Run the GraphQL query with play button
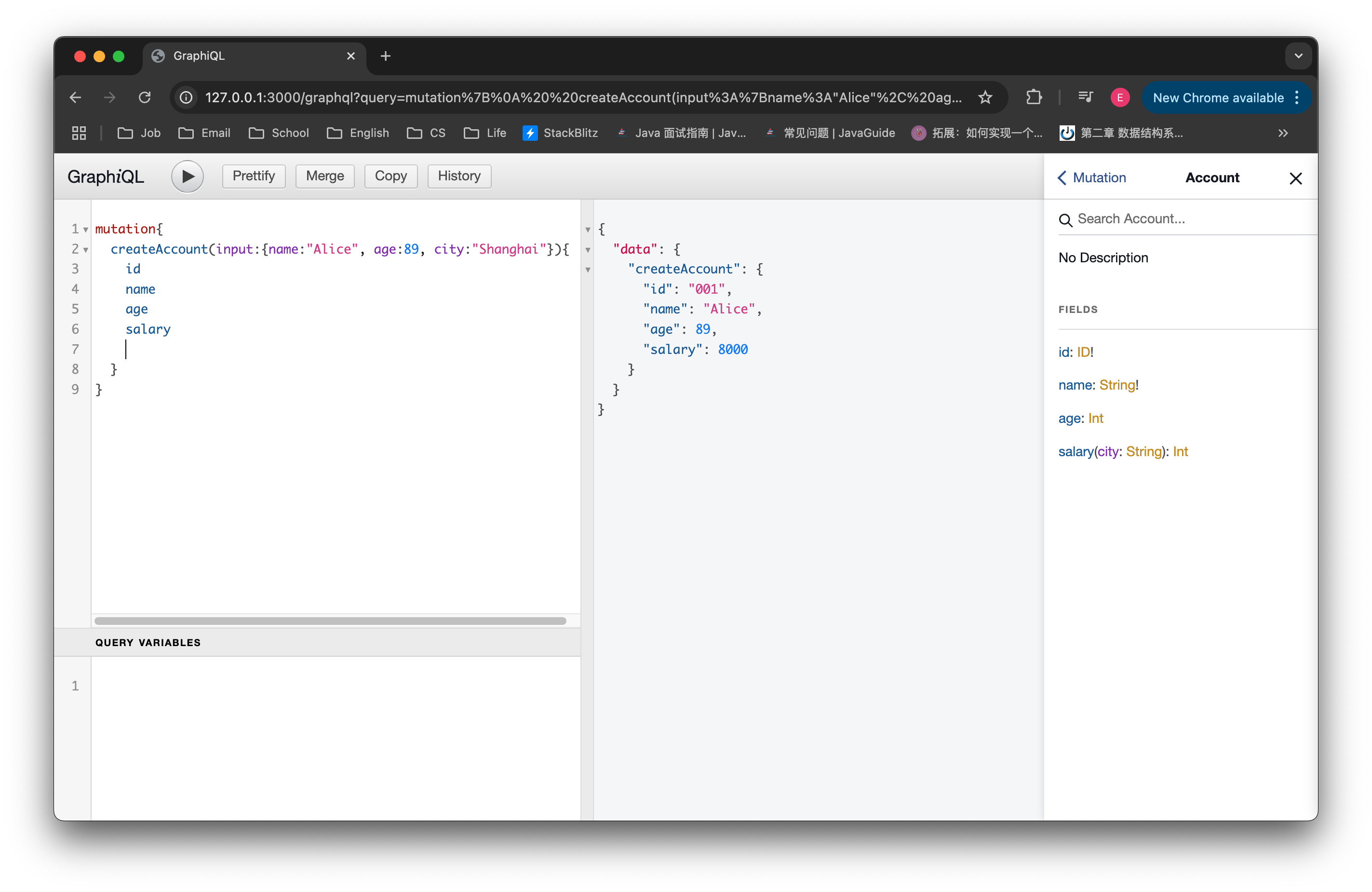1372x892 pixels. pos(188,176)
